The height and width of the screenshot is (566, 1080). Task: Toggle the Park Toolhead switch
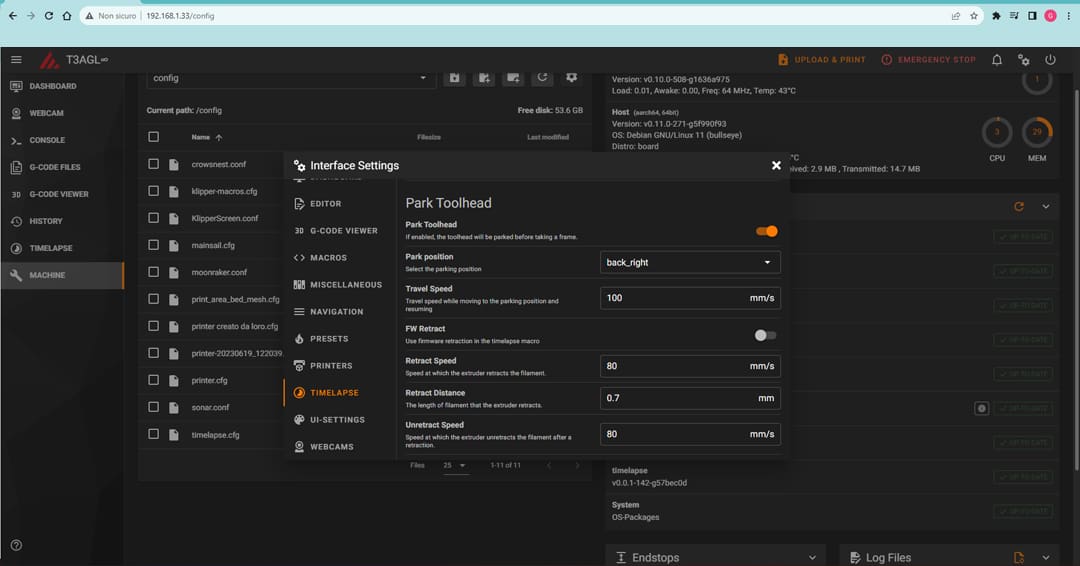(767, 231)
